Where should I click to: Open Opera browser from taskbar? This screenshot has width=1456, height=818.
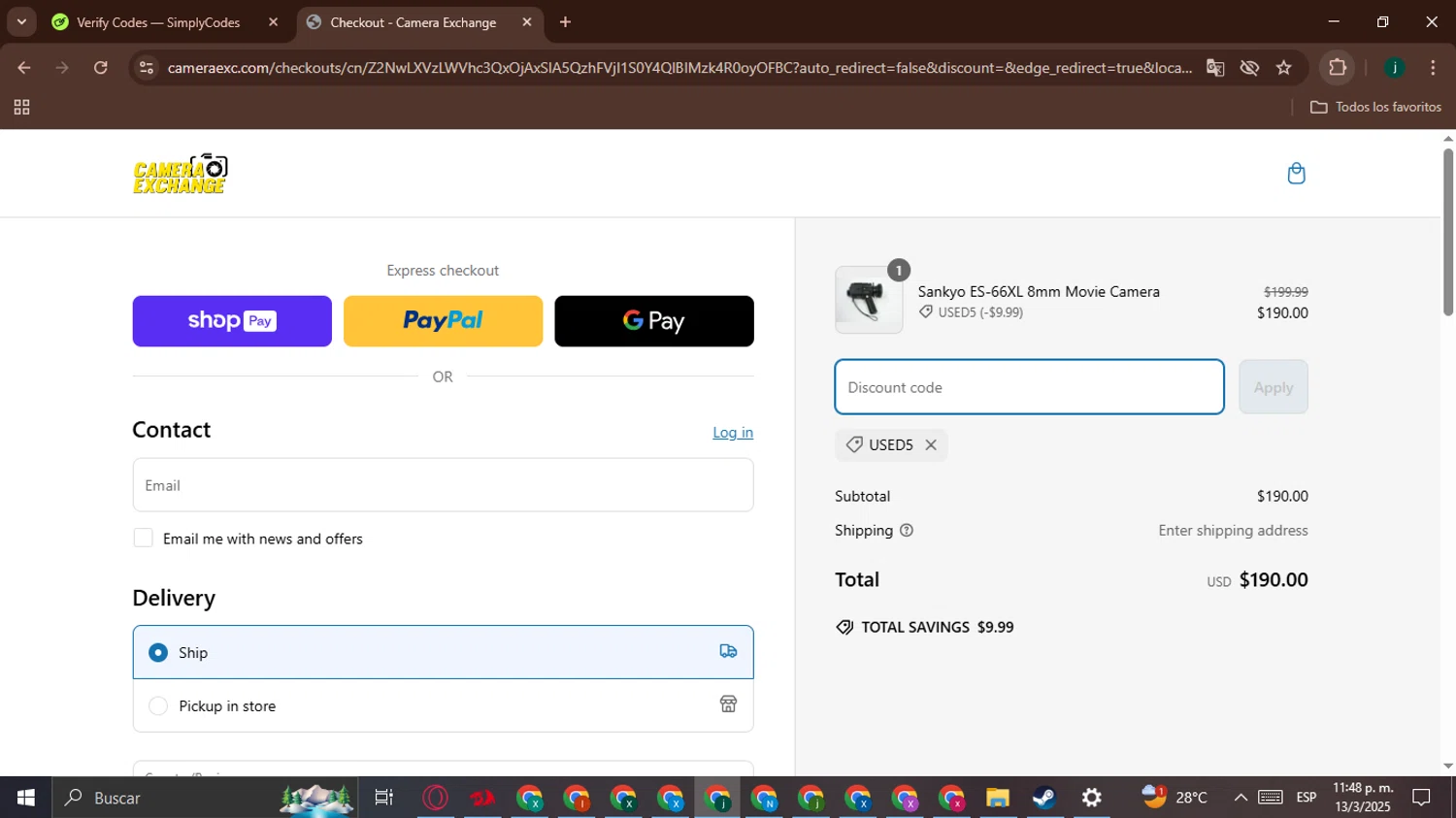click(x=436, y=798)
